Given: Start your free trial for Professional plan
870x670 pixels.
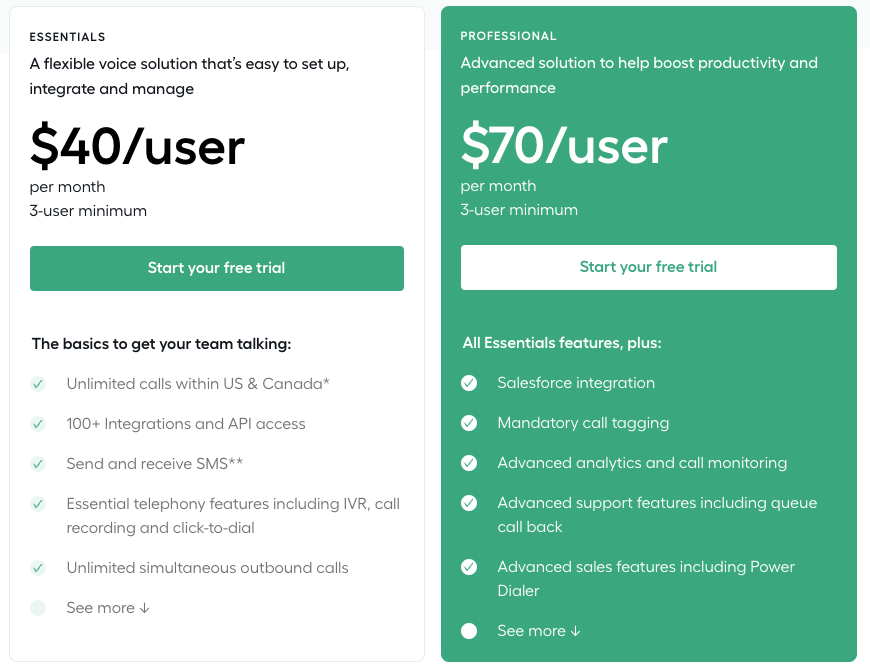Looking at the screenshot, I should click(x=649, y=267).
